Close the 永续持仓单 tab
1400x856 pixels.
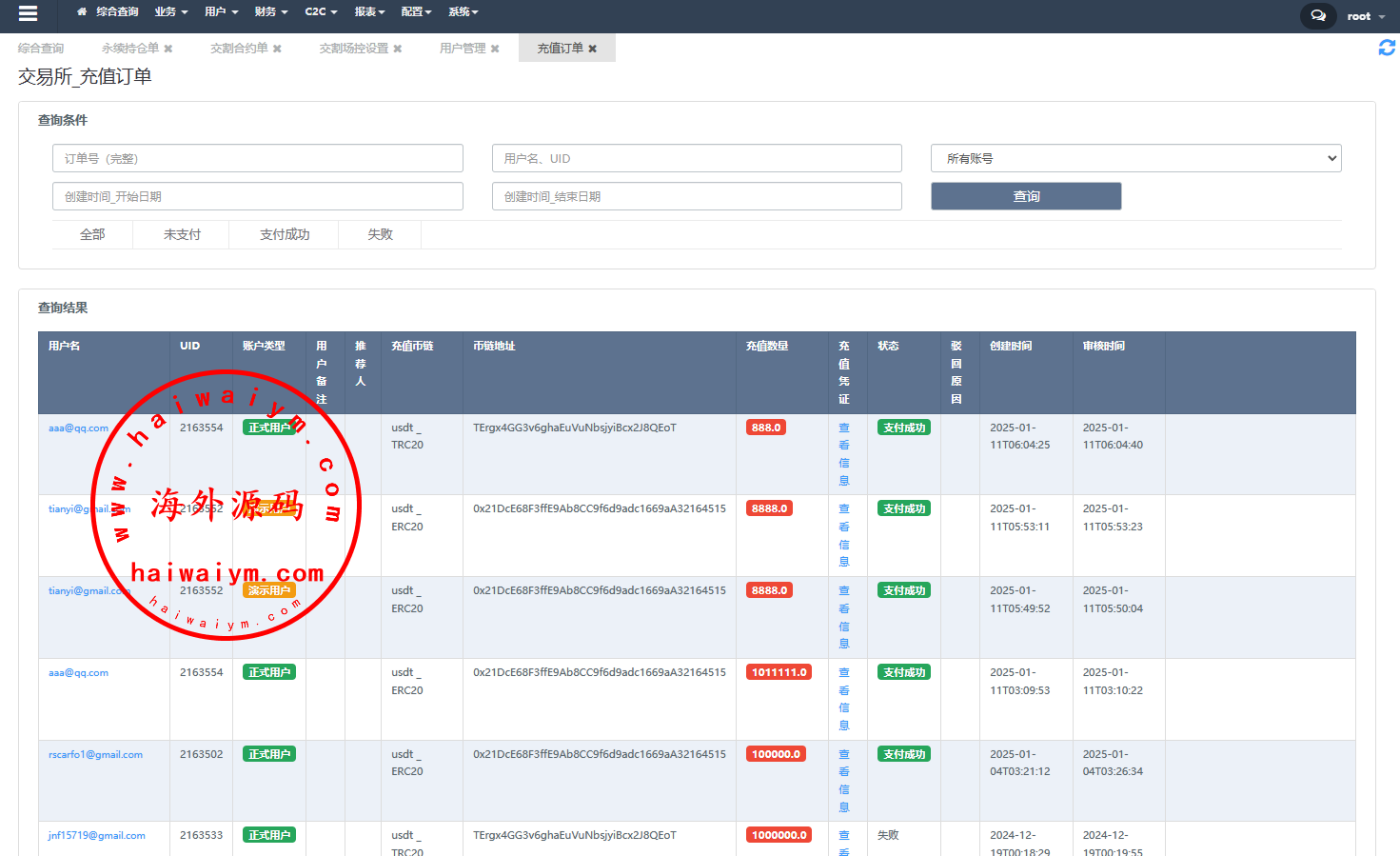tap(168, 49)
